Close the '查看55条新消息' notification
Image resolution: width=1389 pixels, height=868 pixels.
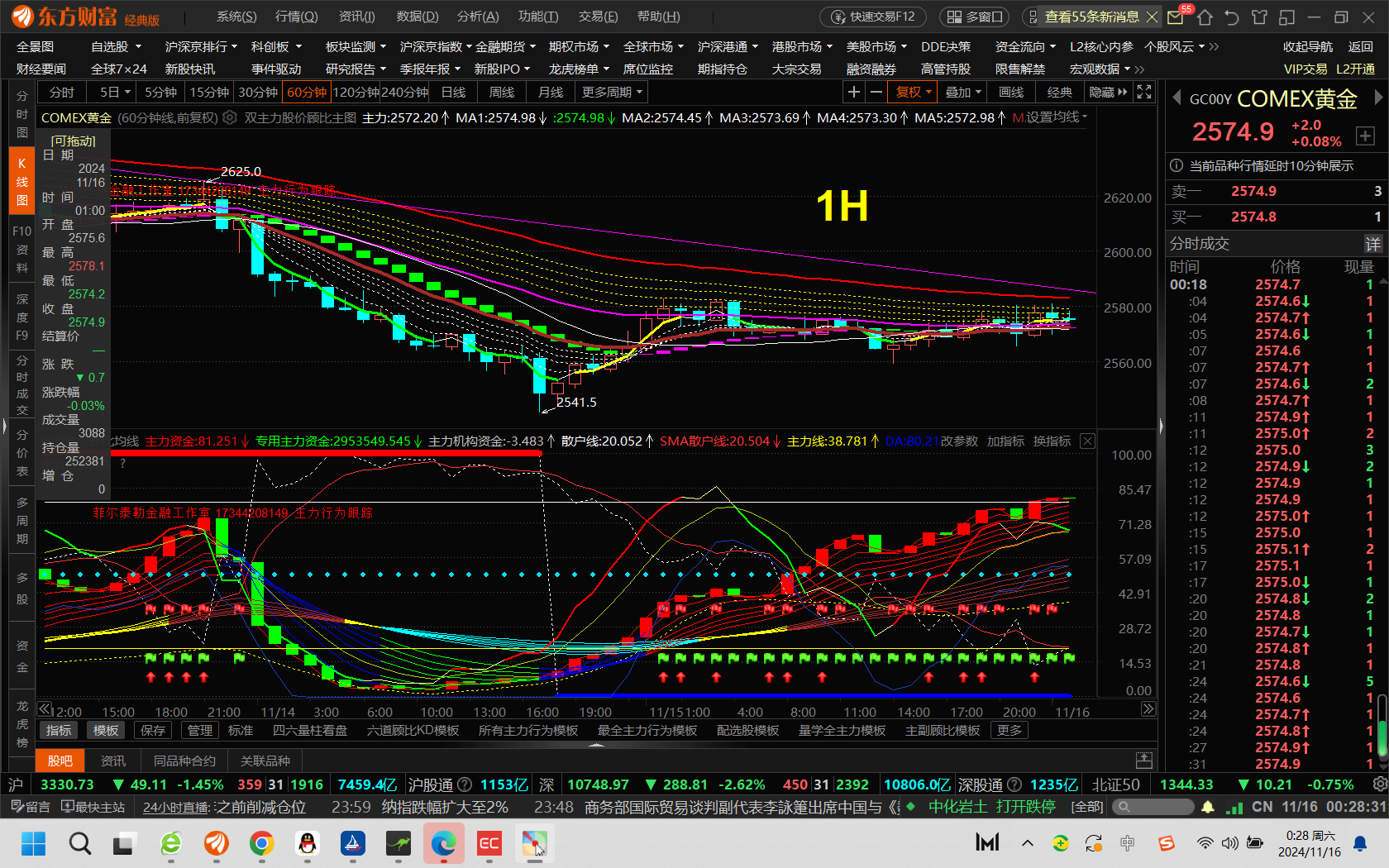pos(1152,17)
